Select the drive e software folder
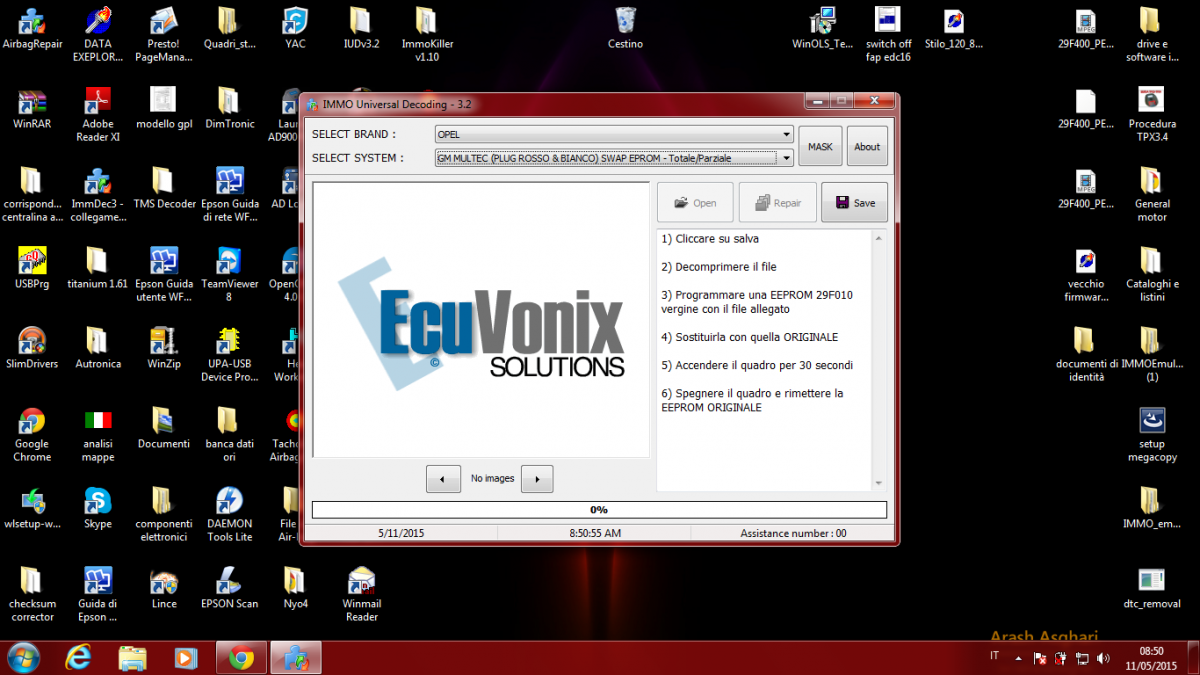 1151,35
